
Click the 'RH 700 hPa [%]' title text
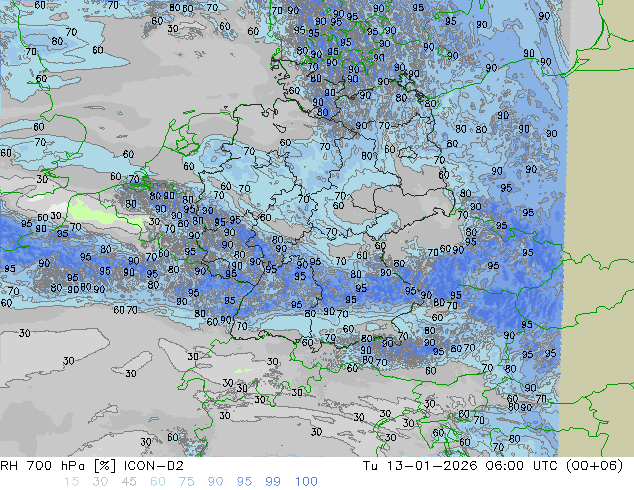(x=58, y=466)
